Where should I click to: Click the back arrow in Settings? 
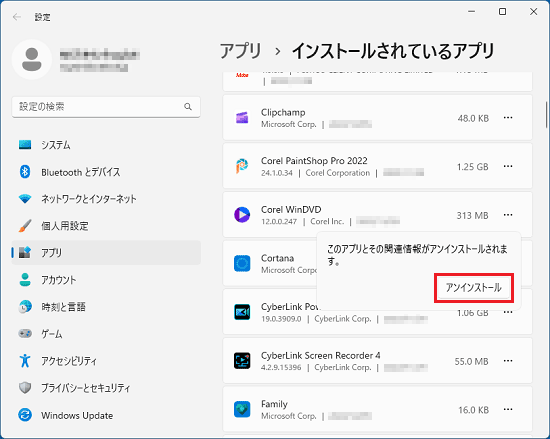16,17
